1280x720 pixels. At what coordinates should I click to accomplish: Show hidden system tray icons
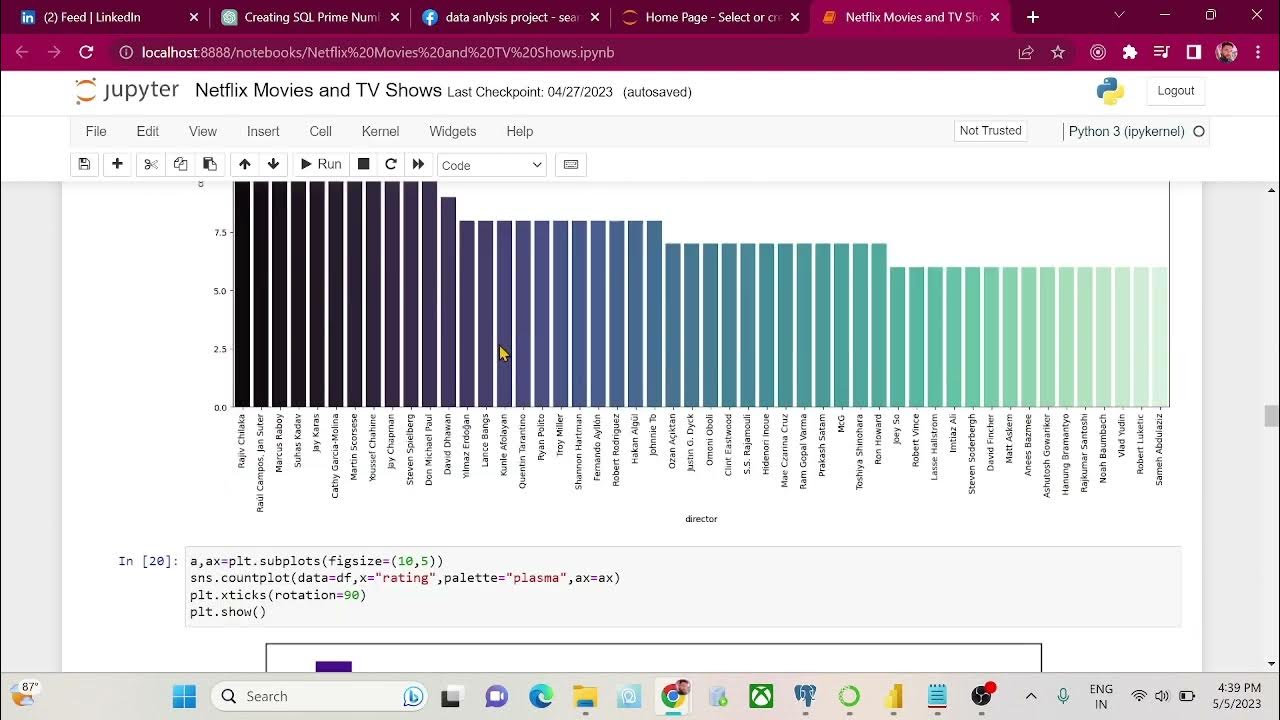point(1031,696)
